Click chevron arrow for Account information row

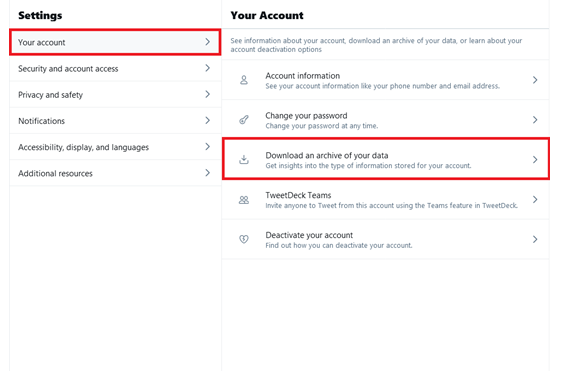point(535,80)
